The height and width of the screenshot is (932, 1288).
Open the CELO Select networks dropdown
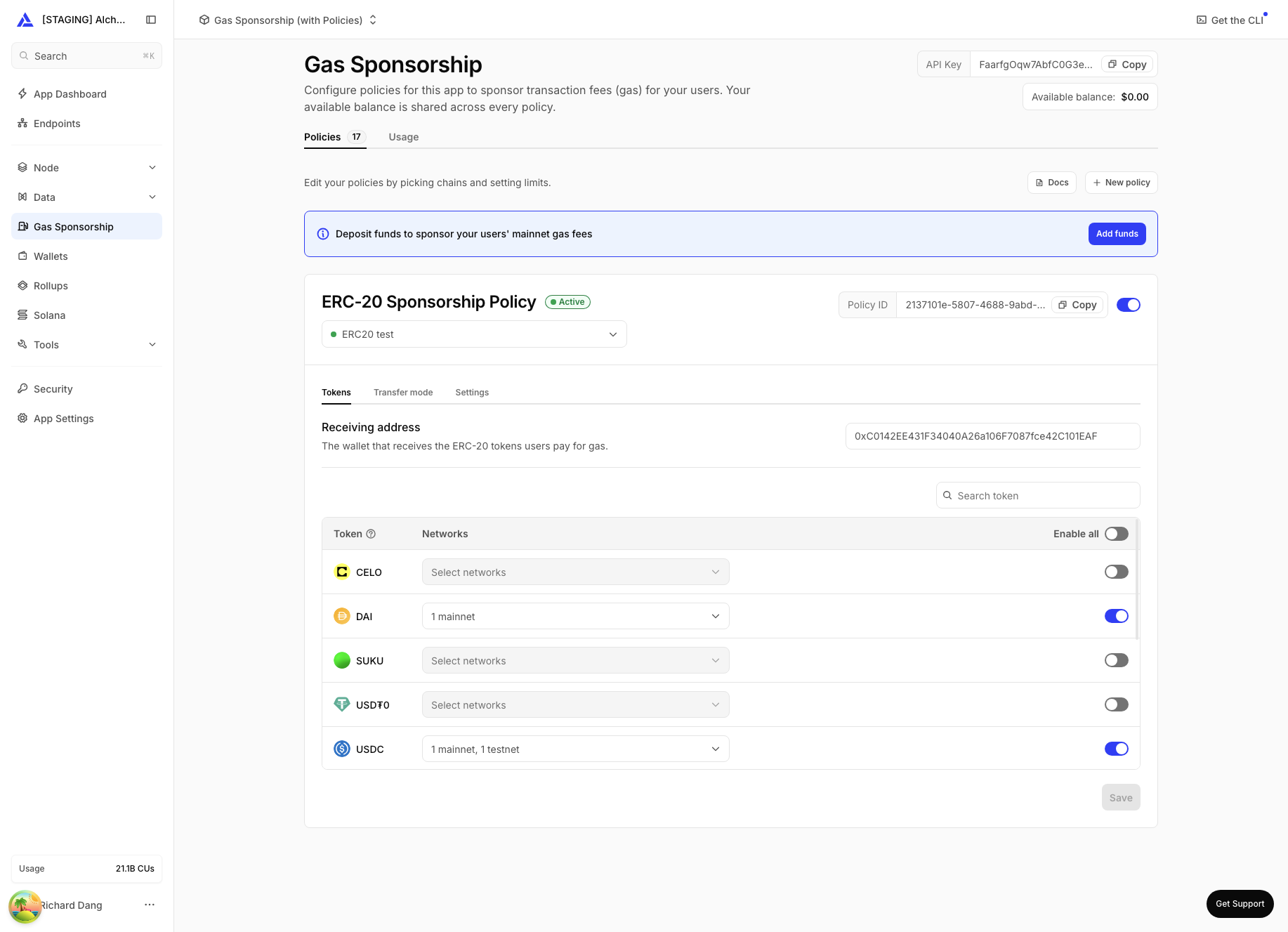coord(576,572)
